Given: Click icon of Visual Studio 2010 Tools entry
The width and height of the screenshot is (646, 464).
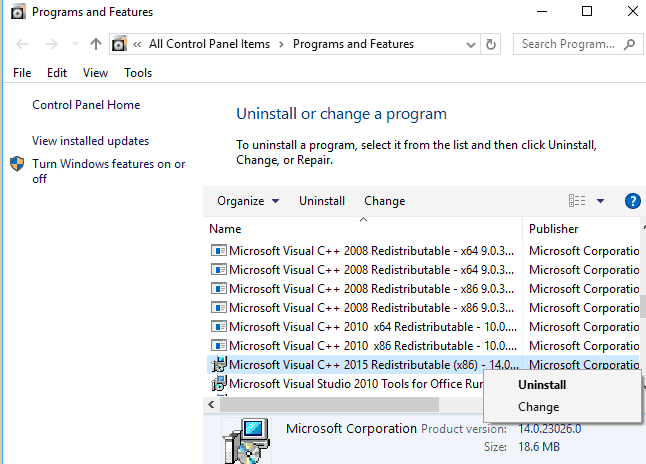Looking at the screenshot, I should point(219,383).
